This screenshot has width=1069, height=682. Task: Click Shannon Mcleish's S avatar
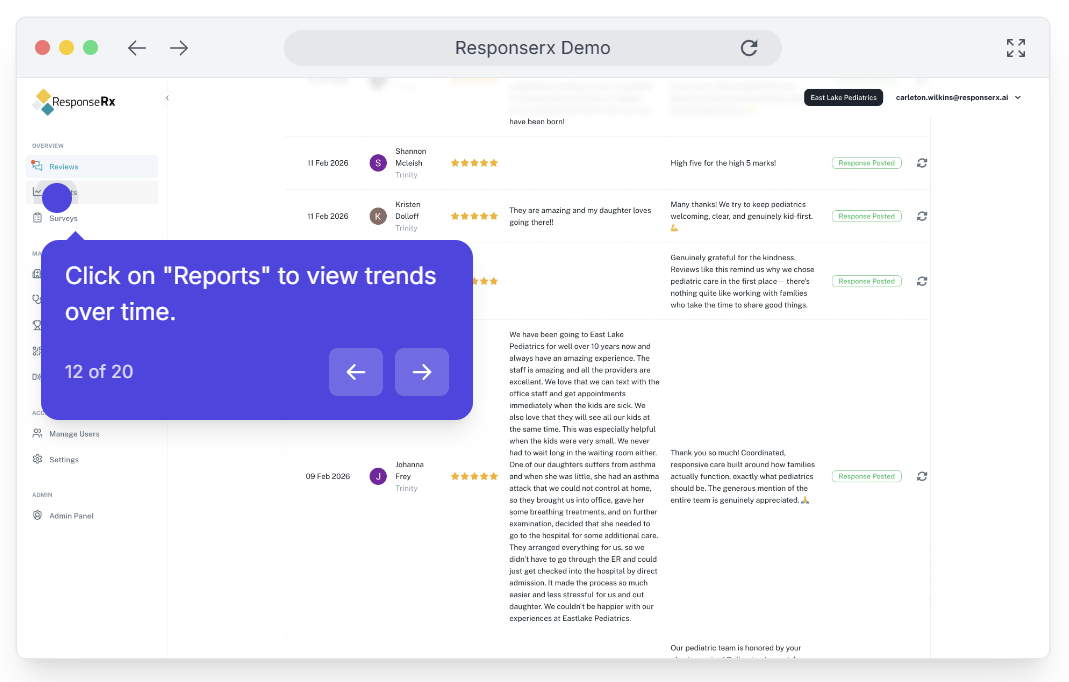click(378, 163)
